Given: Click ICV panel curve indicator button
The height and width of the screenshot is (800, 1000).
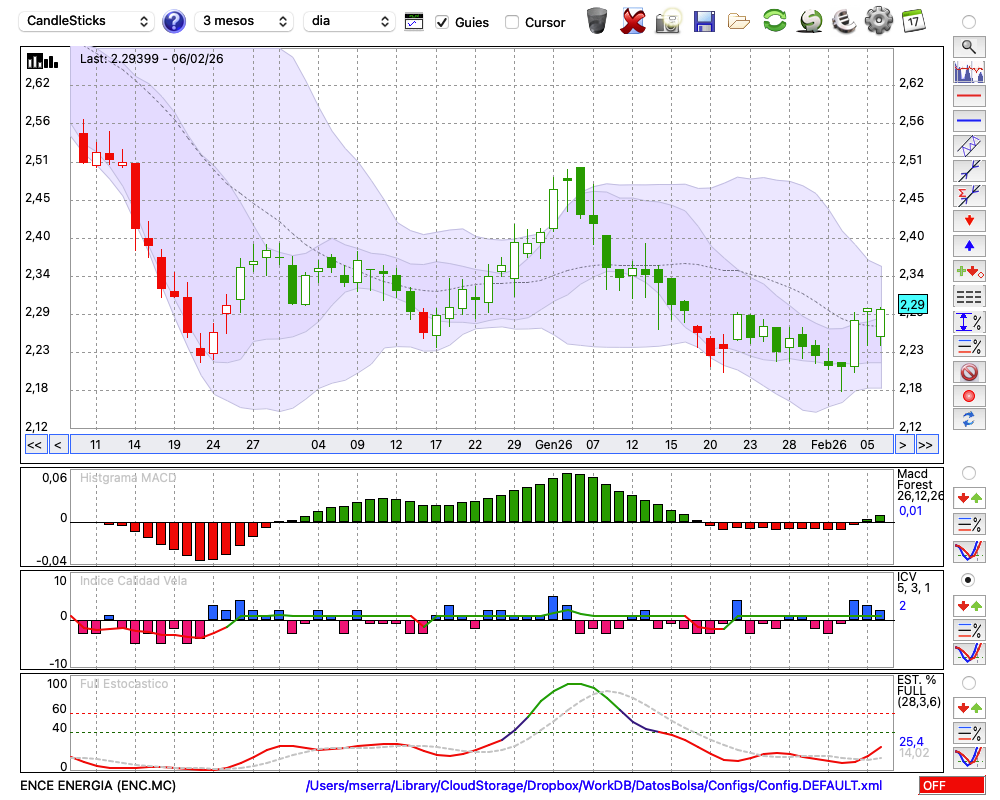Looking at the screenshot, I should (969, 654).
